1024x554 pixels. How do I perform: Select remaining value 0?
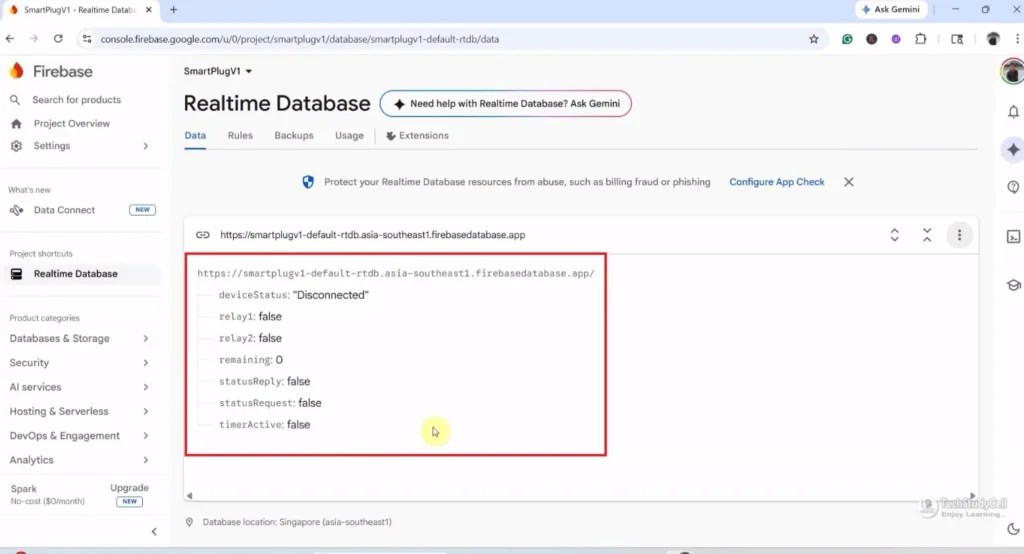279,359
